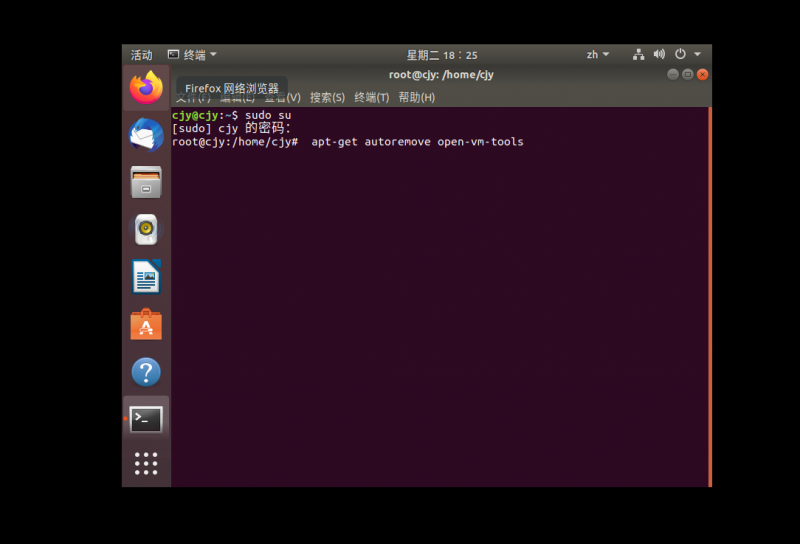Open the Files manager in the dock

[146, 182]
